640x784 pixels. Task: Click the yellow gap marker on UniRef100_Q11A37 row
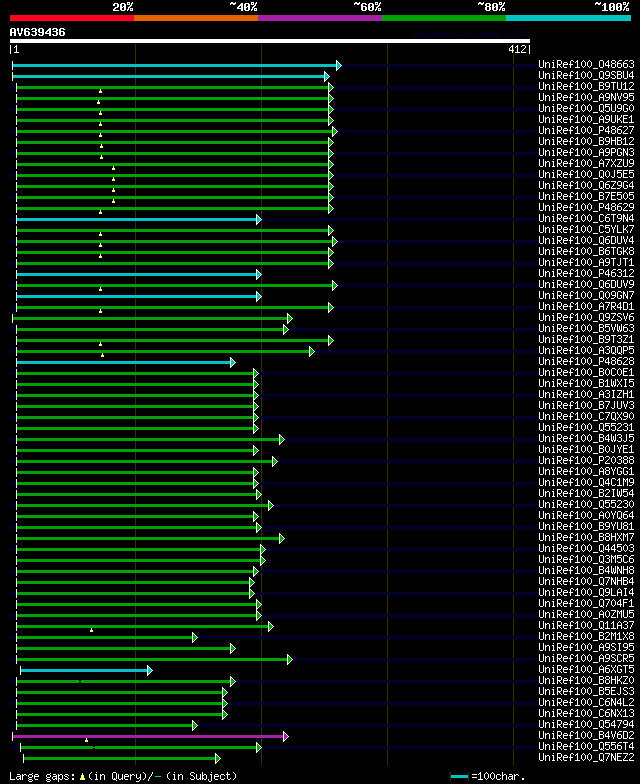92,630
